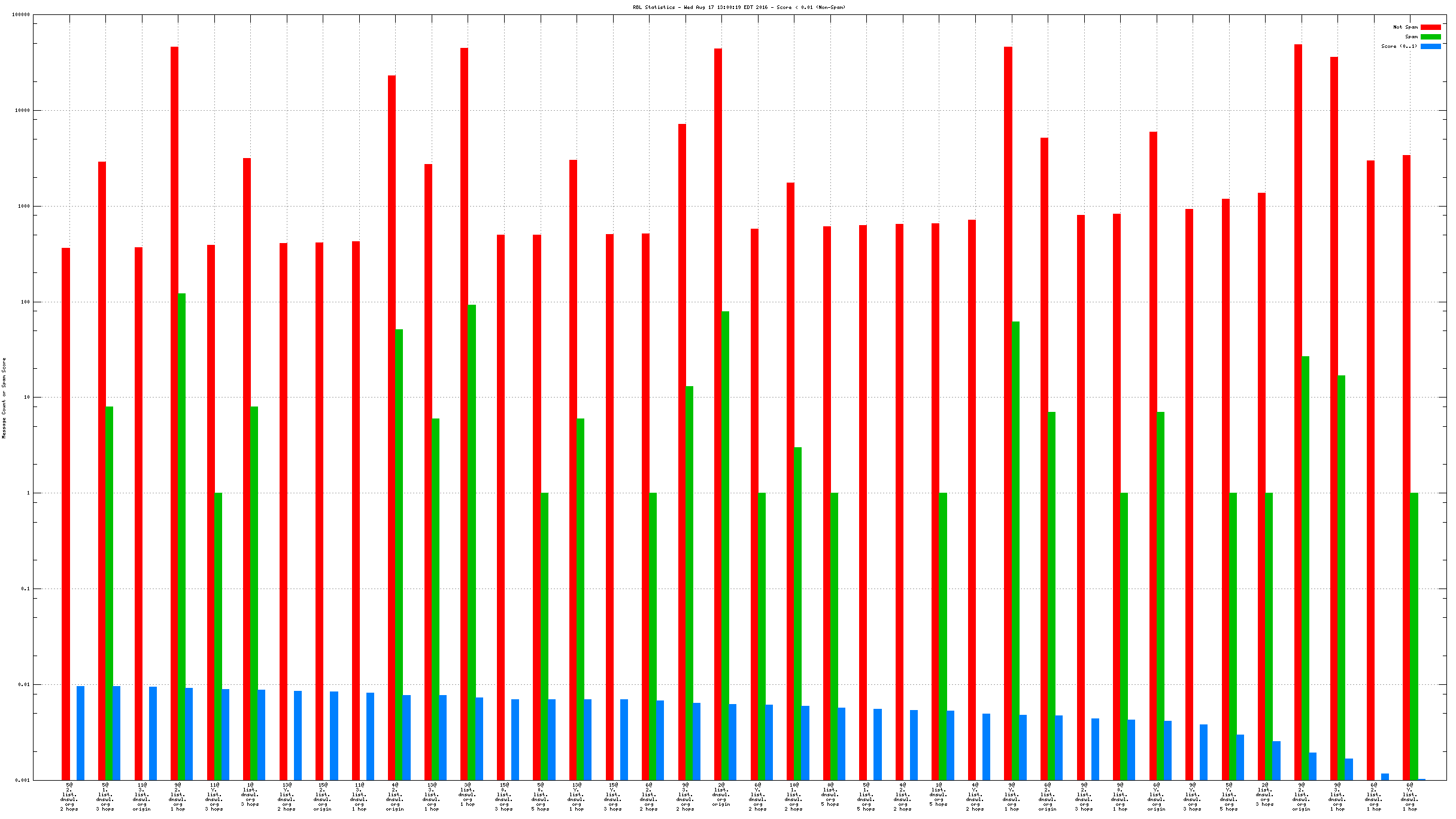Click the 'Not Spam' legend label text
This screenshot has height=819, width=1456.
click(1405, 27)
